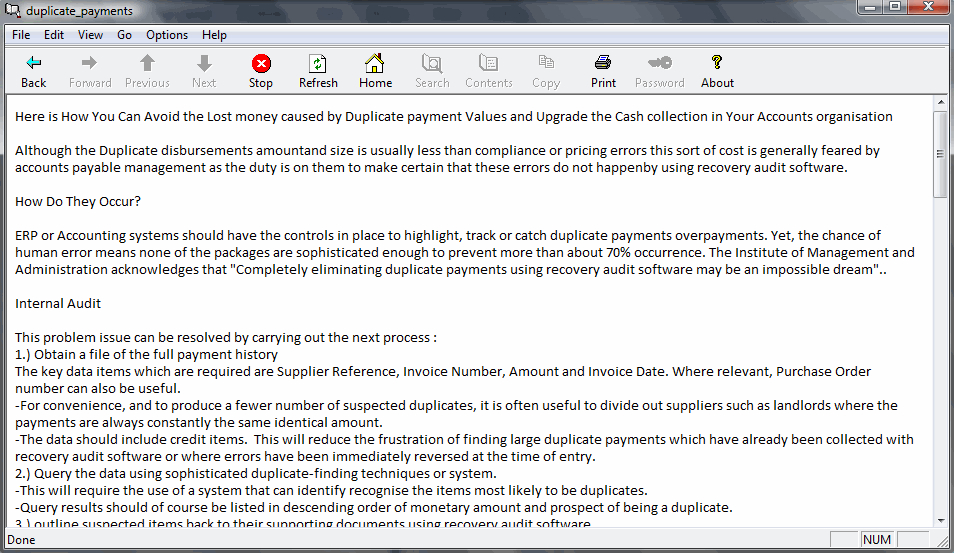Click the line starting "-Query results should of course"
Screen dimensions: 954x553
click(x=374, y=507)
